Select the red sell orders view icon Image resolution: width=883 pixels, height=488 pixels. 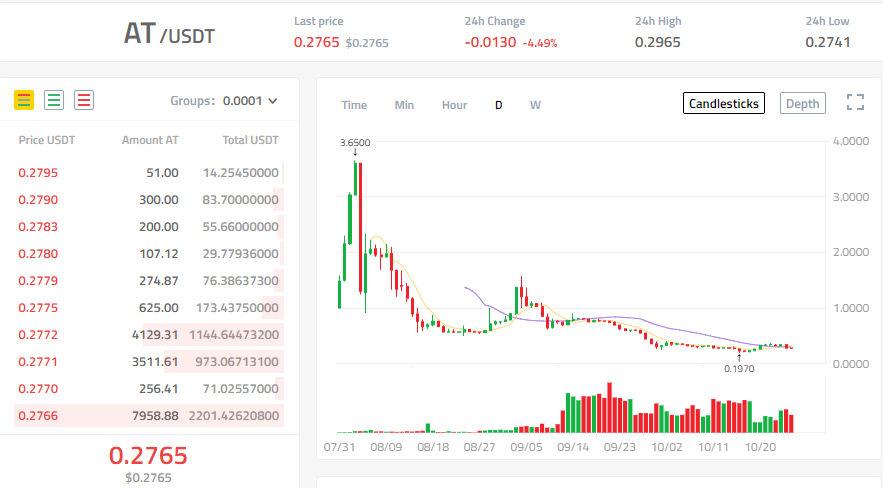pos(84,100)
